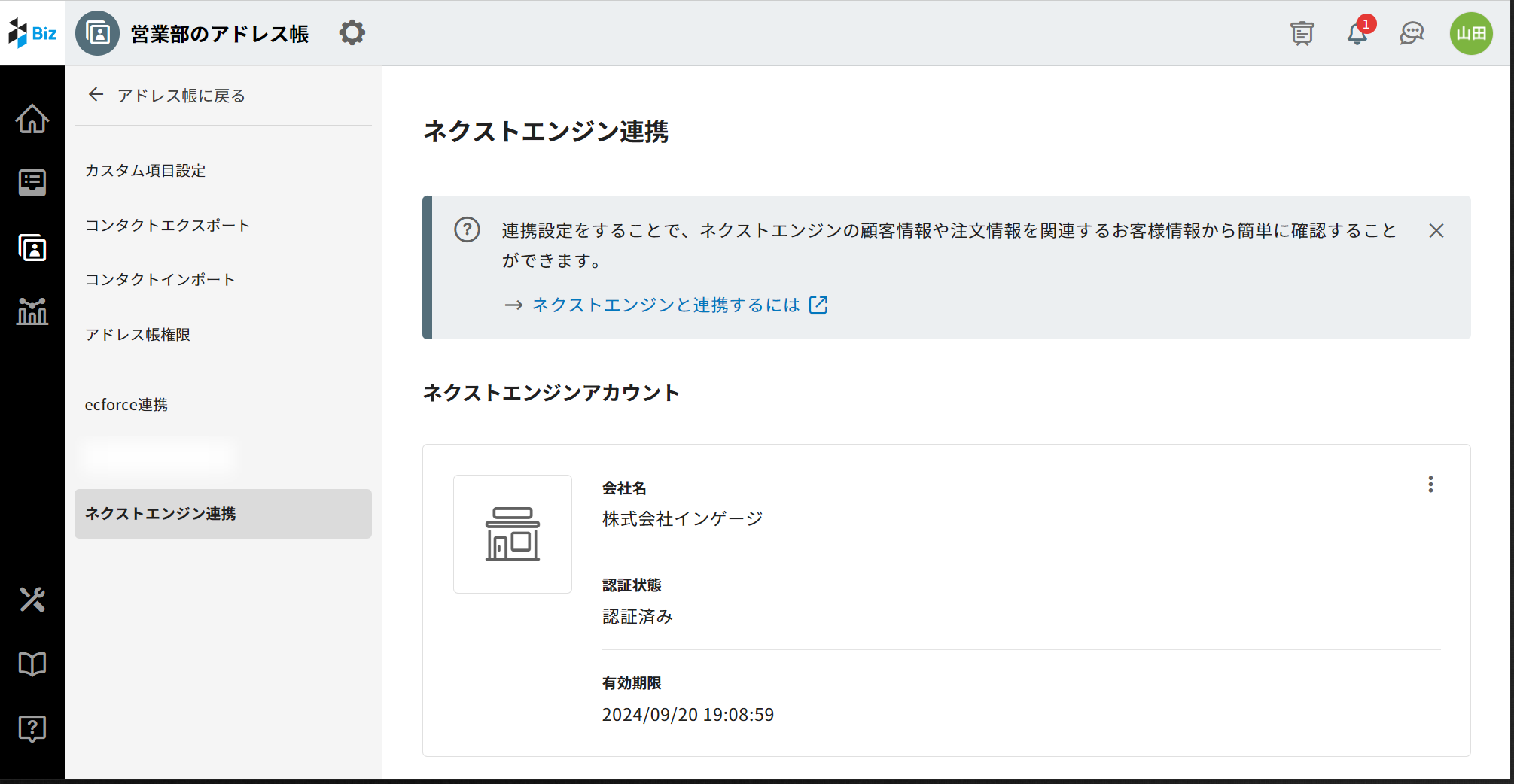Dismiss the integration info banner
1514x784 pixels.
click(x=1436, y=231)
